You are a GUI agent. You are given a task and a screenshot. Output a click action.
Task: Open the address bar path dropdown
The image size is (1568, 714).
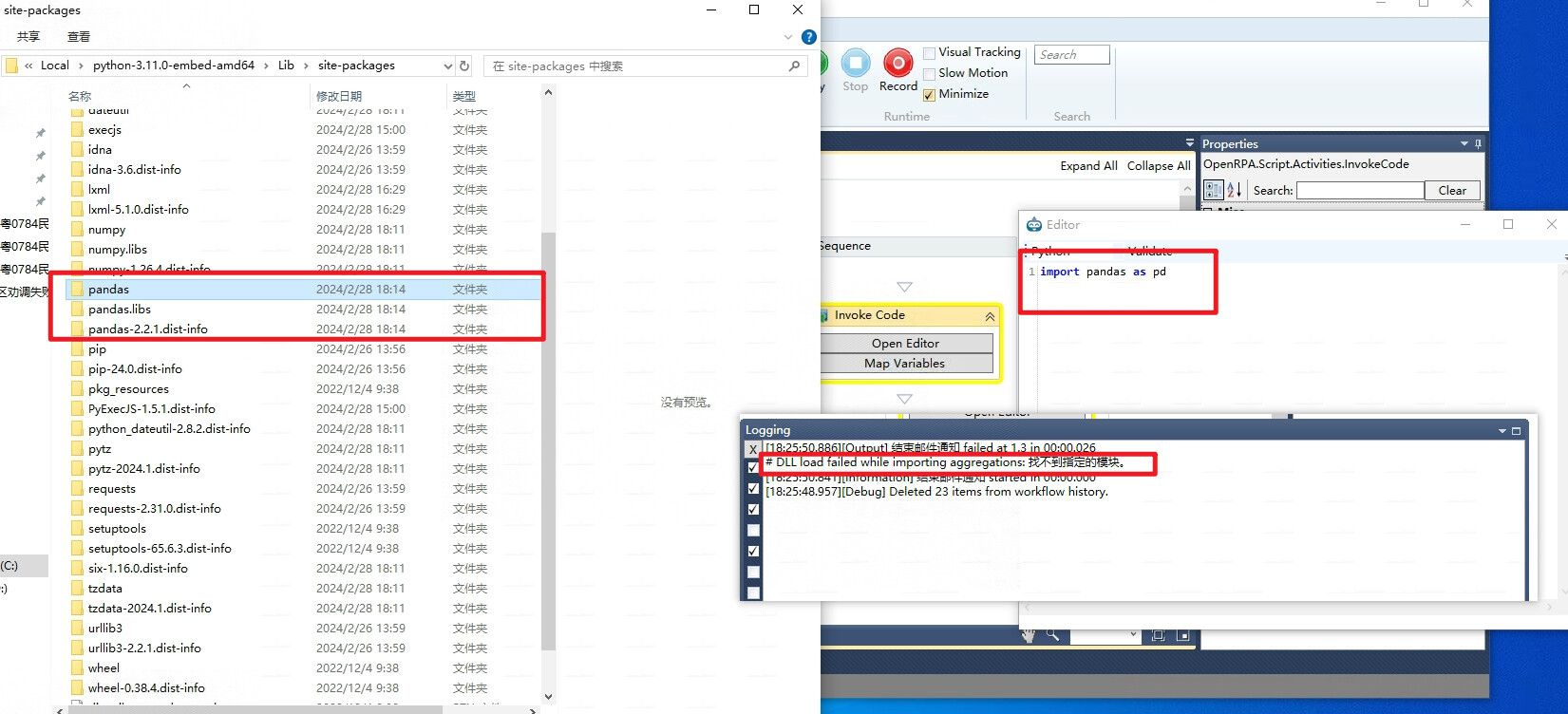[447, 66]
